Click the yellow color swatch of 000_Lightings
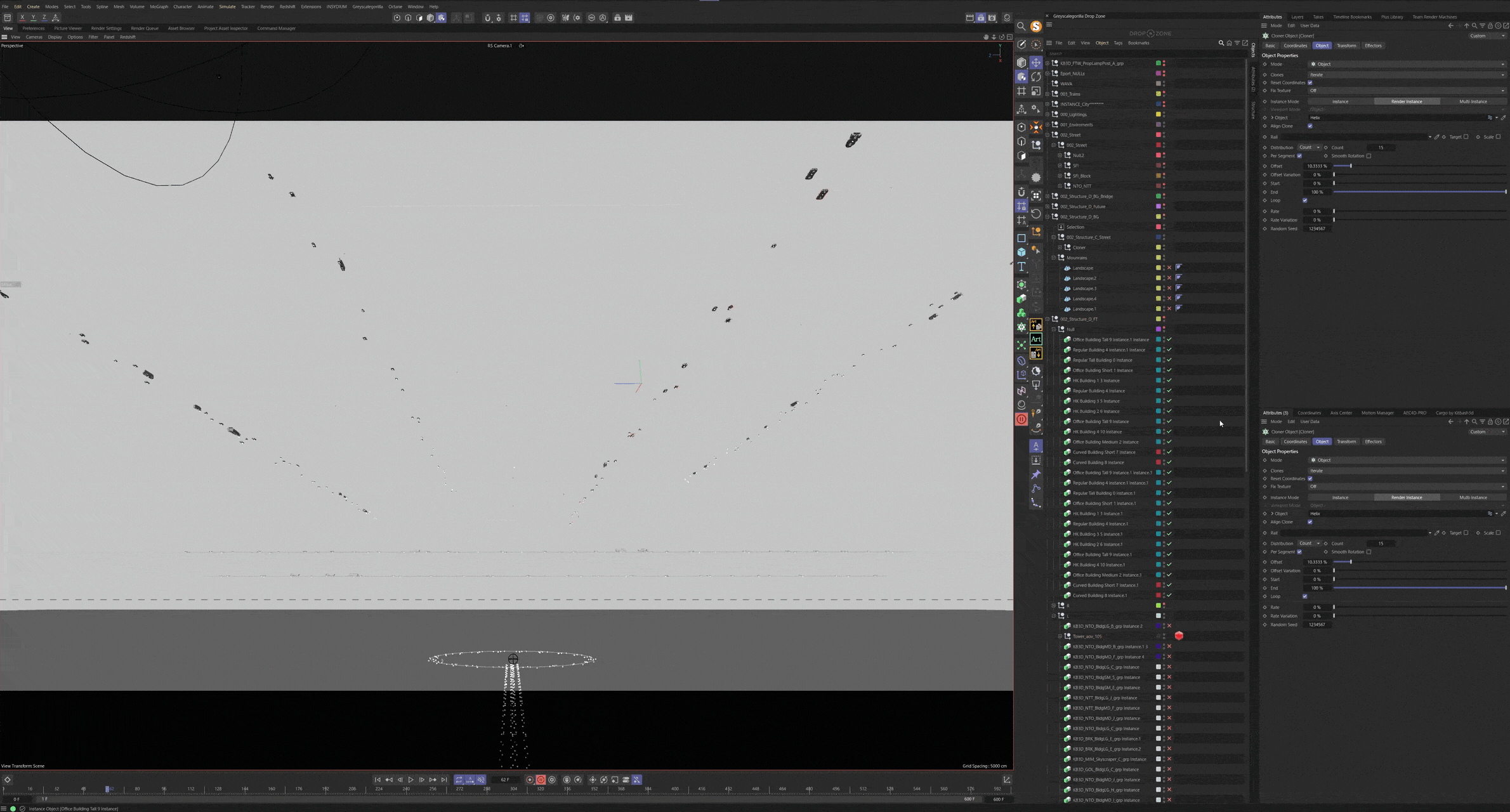 (x=1158, y=115)
